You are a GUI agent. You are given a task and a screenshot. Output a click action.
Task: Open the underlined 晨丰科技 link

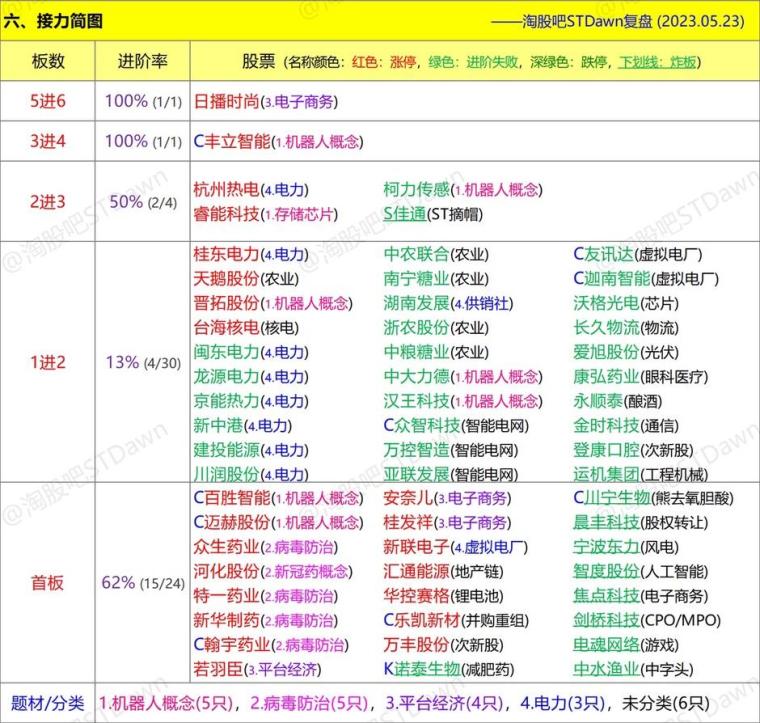tap(606, 522)
